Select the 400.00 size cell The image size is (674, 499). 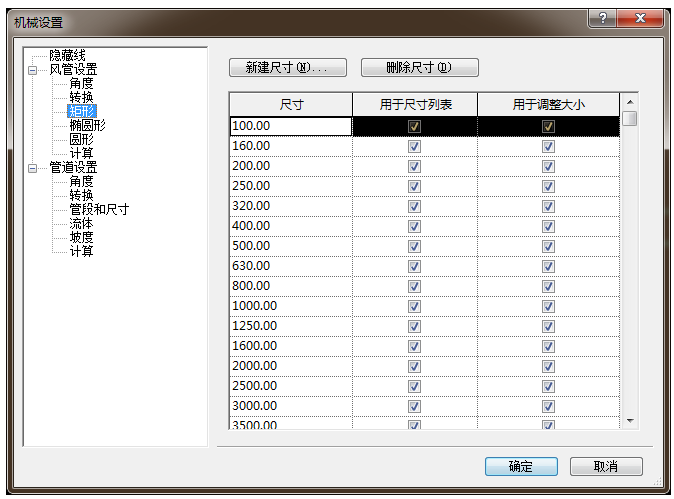291,226
